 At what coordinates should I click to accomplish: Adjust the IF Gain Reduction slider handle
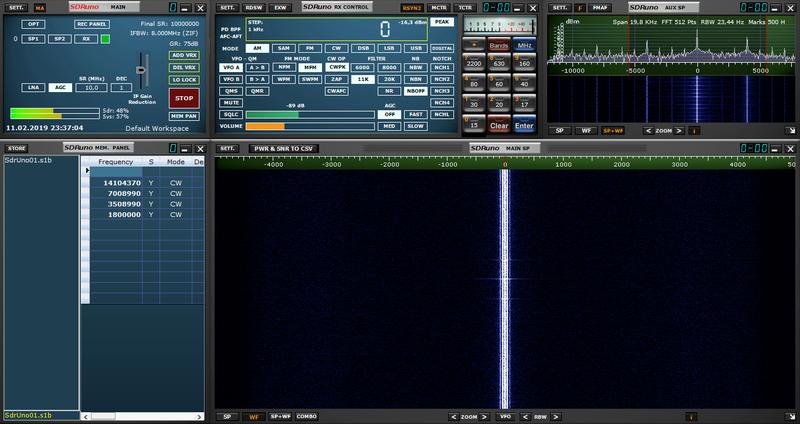[x=140, y=70]
